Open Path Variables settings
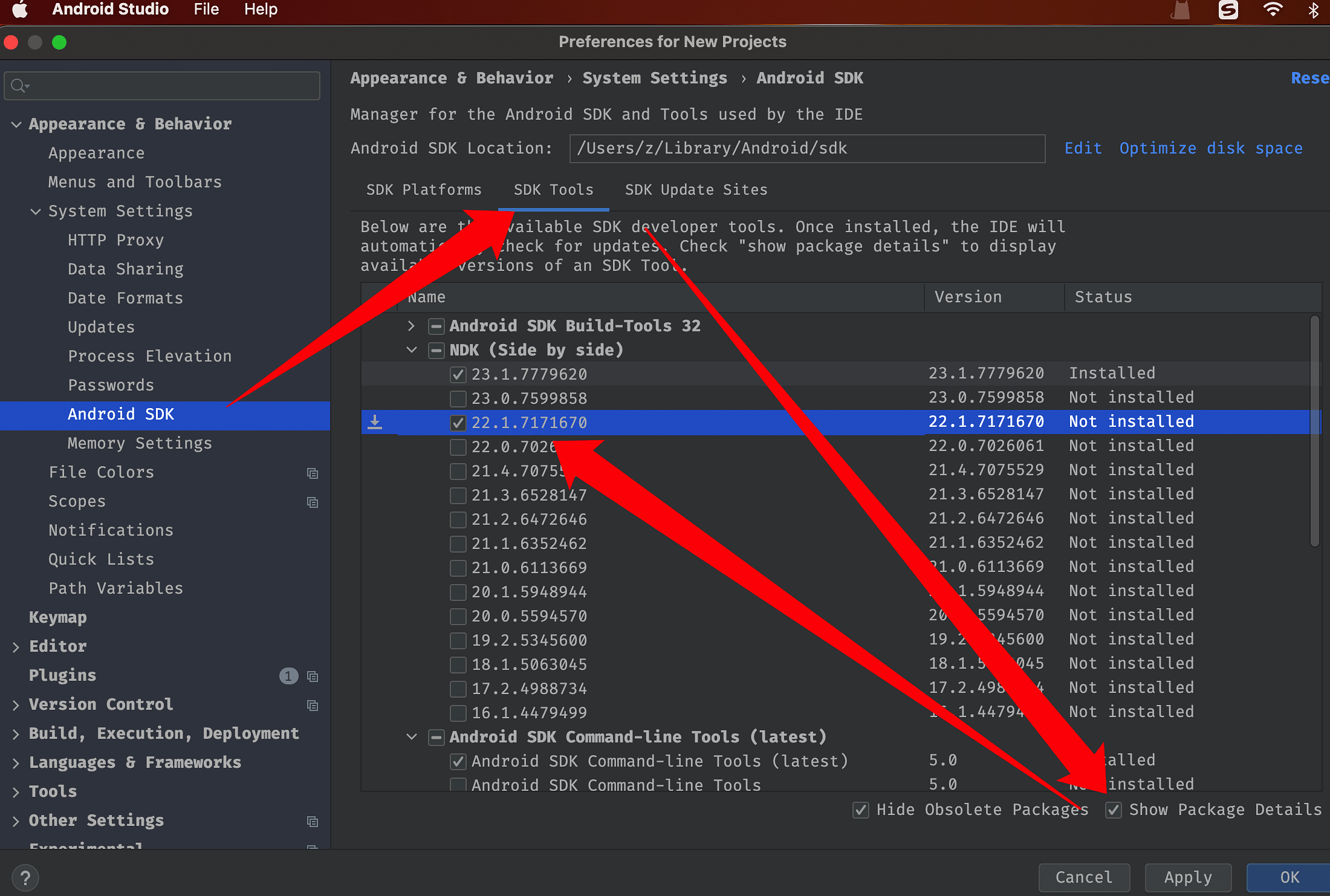 point(115,589)
